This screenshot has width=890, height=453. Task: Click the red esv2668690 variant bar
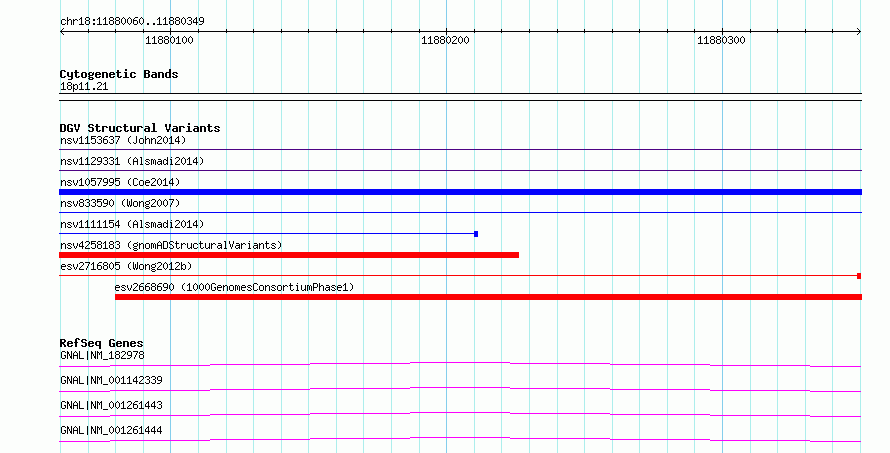[x=488, y=297]
